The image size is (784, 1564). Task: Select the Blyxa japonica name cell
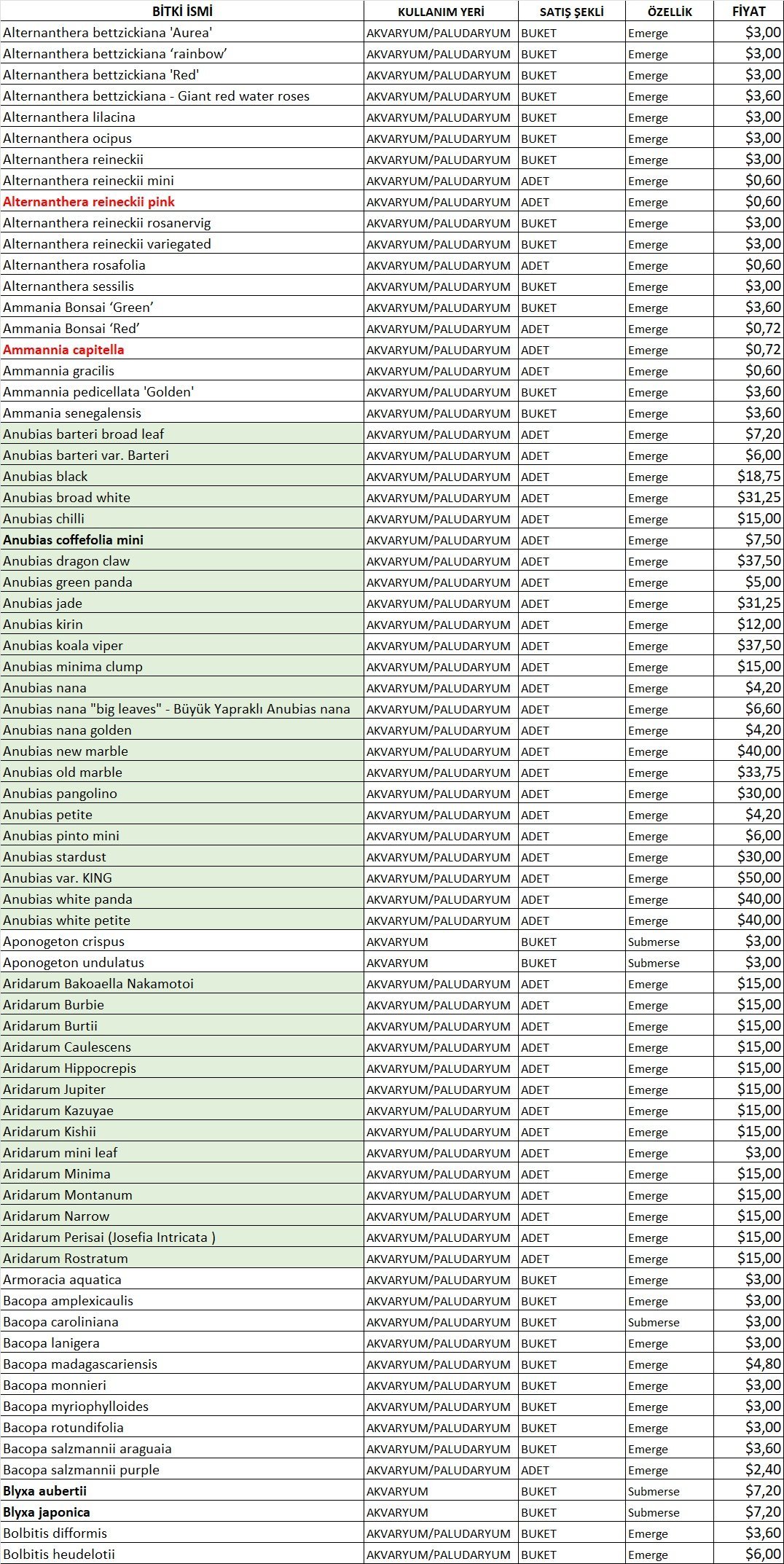point(47,1512)
